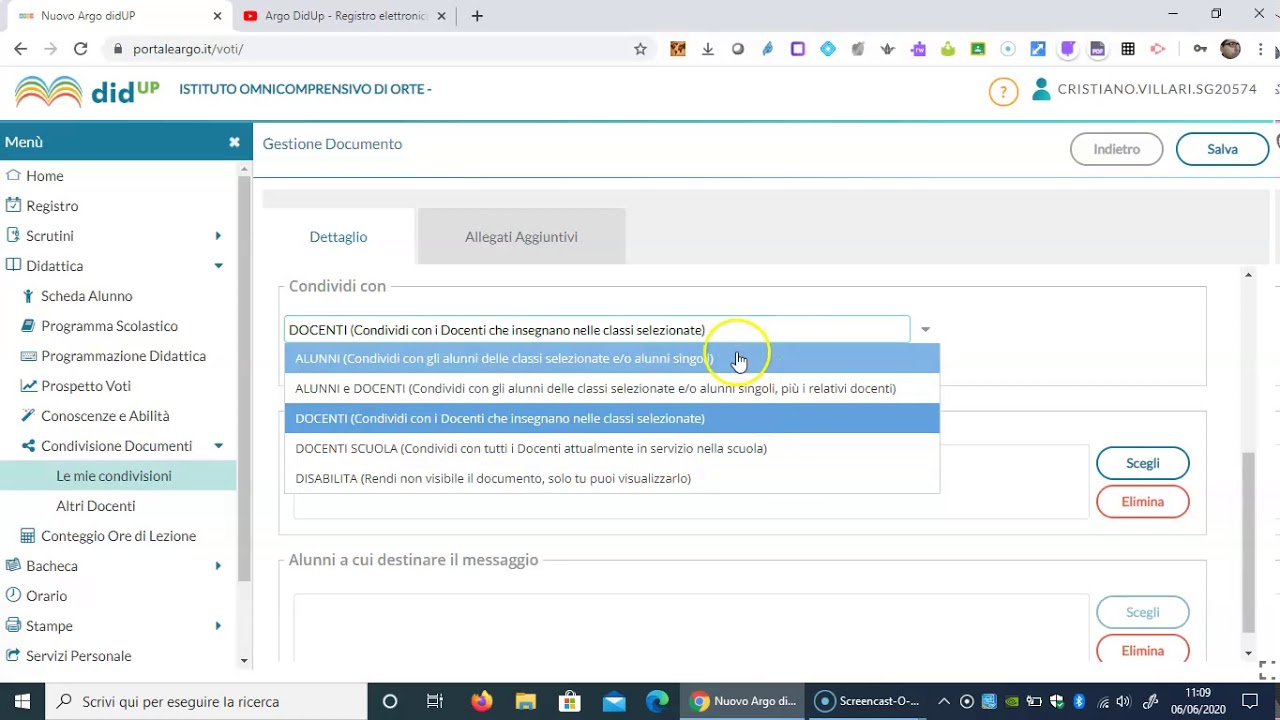Collapse Condivisione Documenti submenu arrow
The image size is (1280, 720).
pos(218,446)
